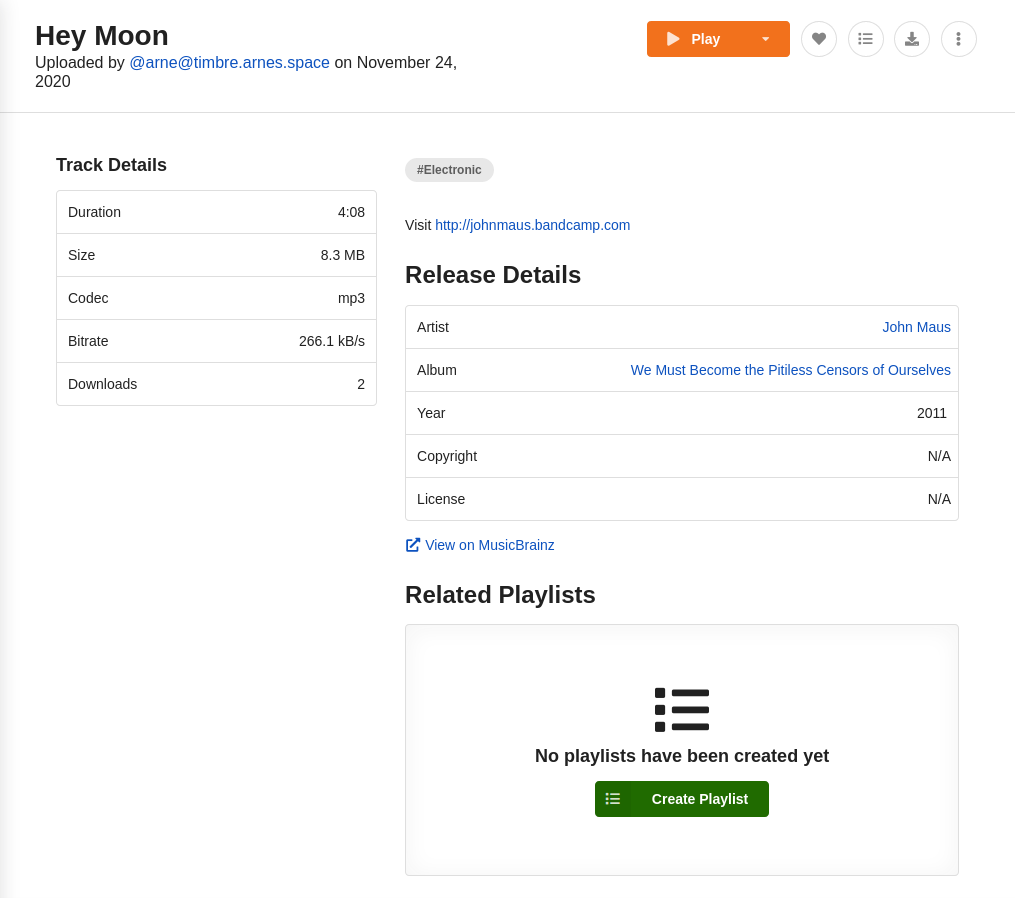Click the Bitrate value 266.1 kB/s
This screenshot has height=898, width=1015.
[331, 341]
